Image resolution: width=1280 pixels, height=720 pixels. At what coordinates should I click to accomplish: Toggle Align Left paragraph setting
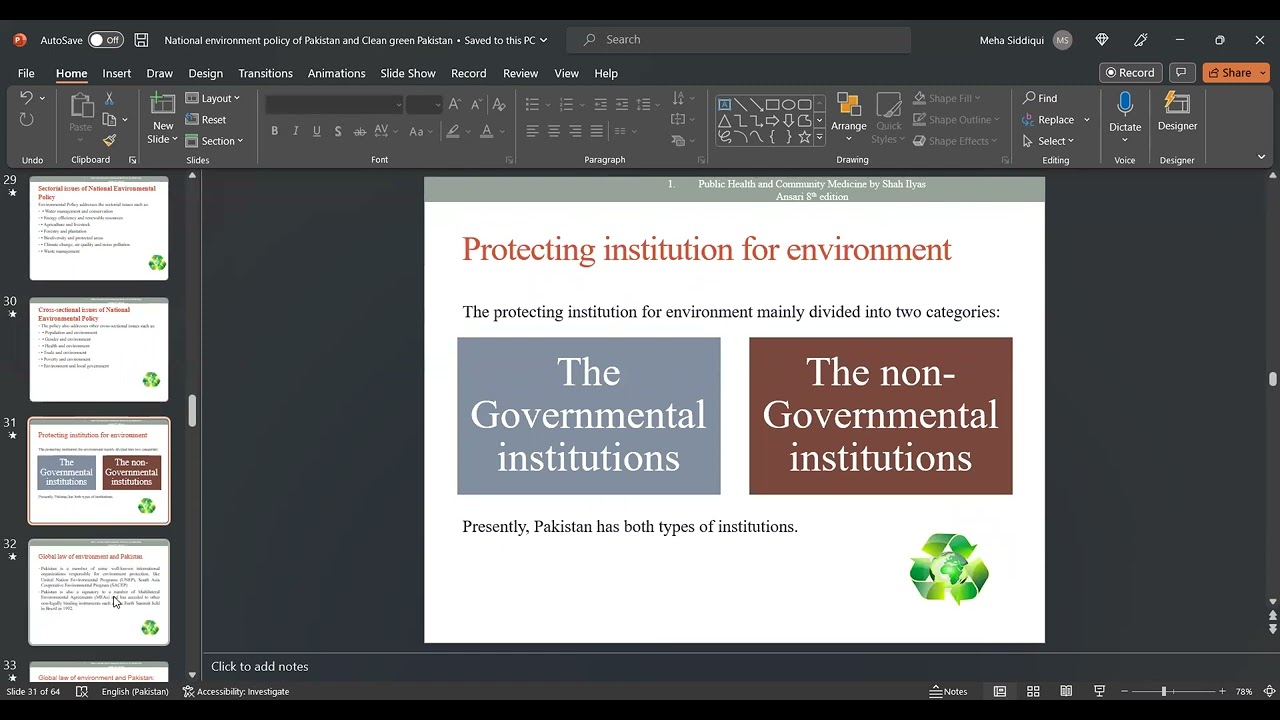[x=532, y=131]
